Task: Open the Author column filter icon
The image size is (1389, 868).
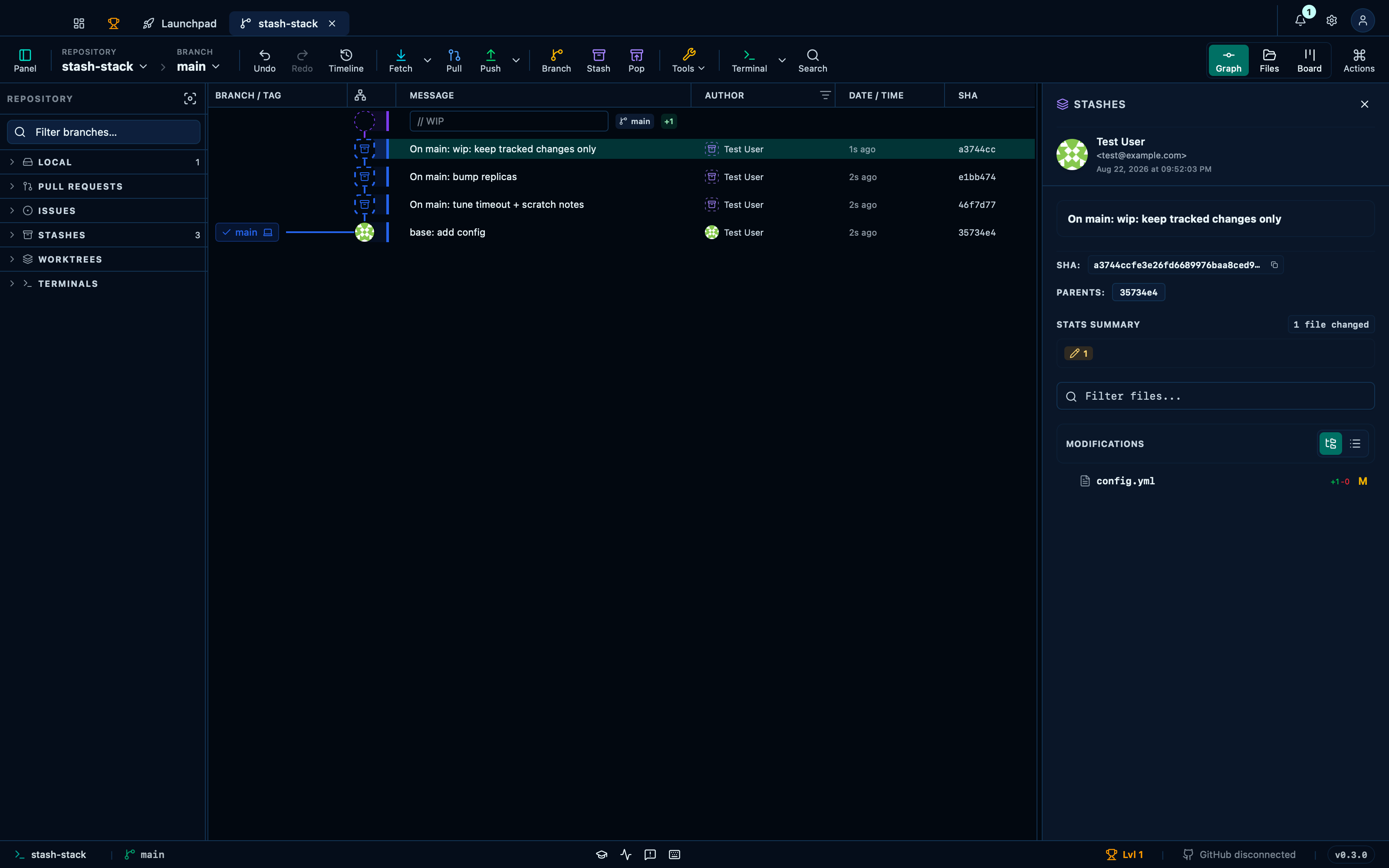Action: click(825, 95)
